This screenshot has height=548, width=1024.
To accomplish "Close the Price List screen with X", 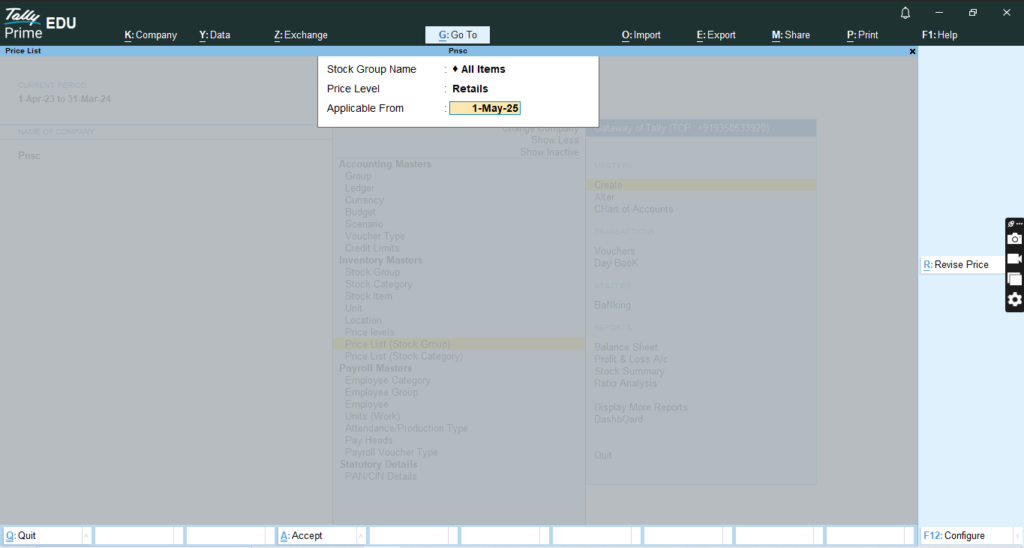I will pyautogui.click(x=912, y=51).
